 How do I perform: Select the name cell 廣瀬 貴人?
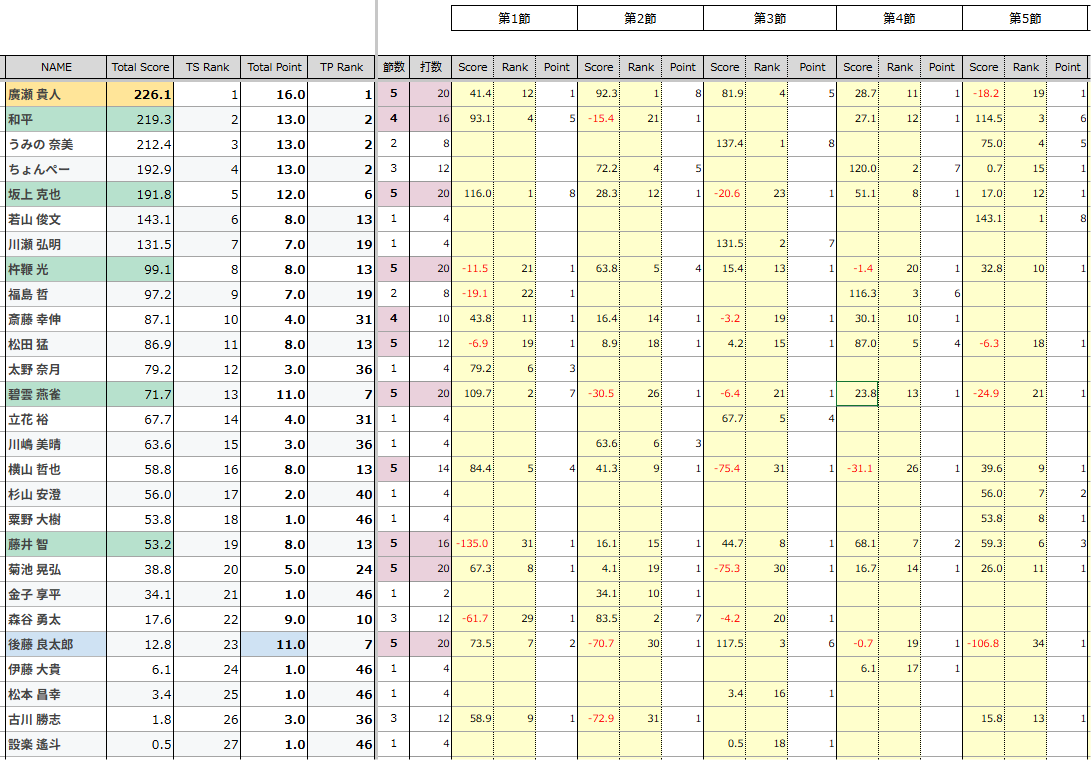coord(56,94)
